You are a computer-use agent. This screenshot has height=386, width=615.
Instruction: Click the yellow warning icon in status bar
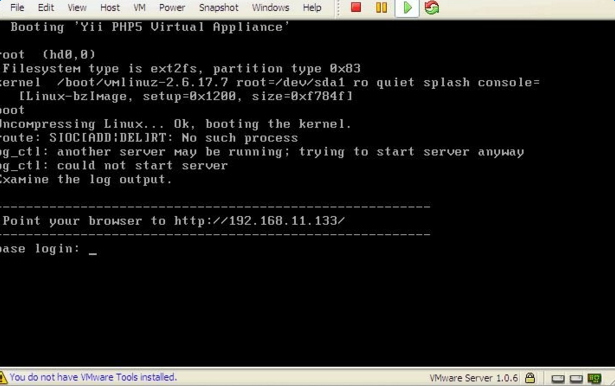tap(3, 377)
